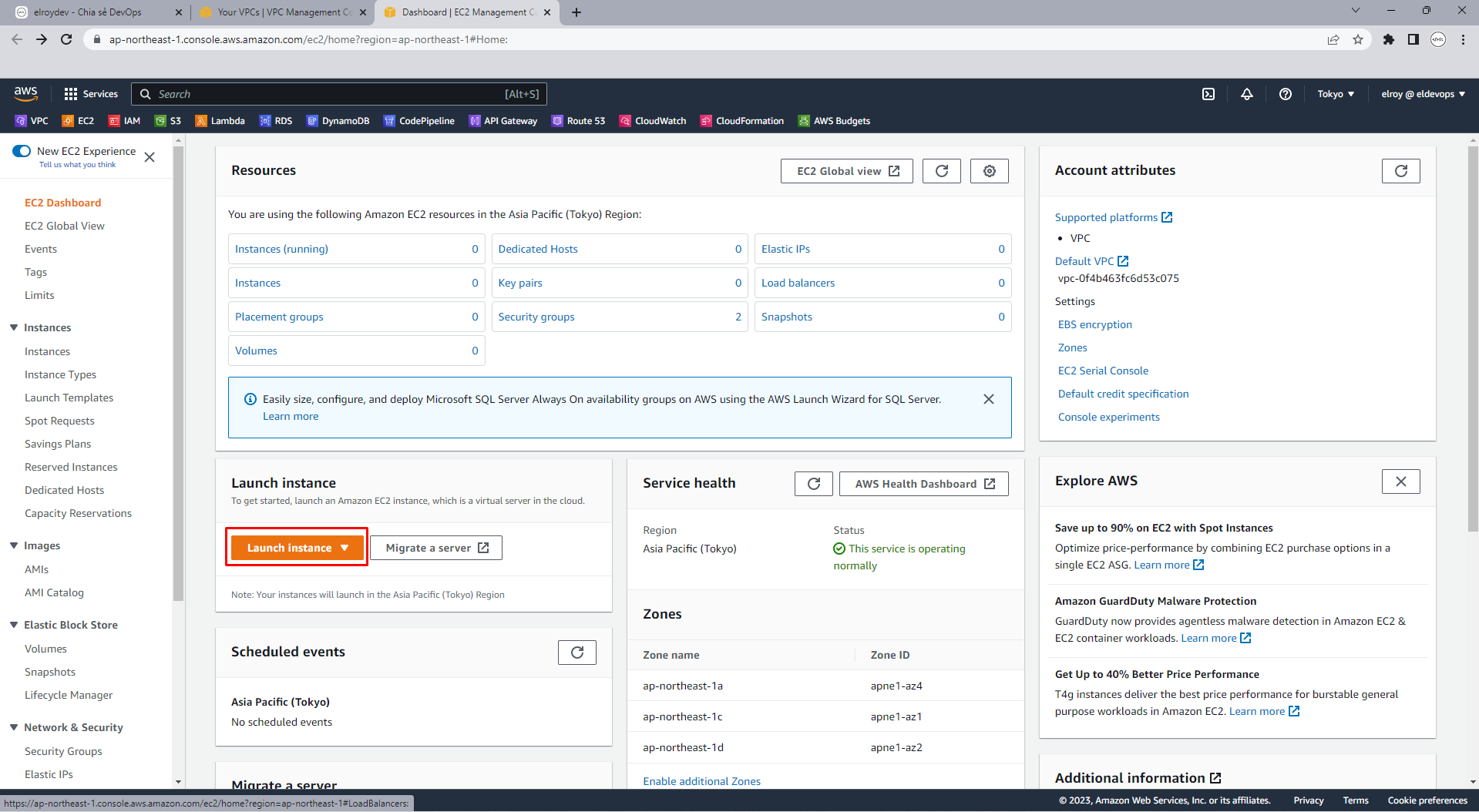This screenshot has width=1479, height=812.
Task: Select Events in the sidebar
Action: (41, 249)
